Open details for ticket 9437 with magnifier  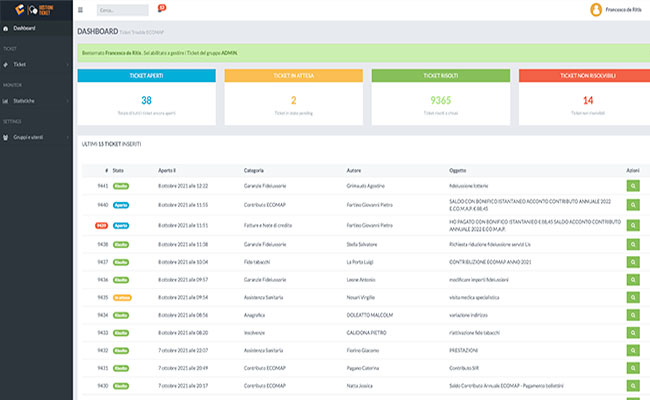pos(633,262)
